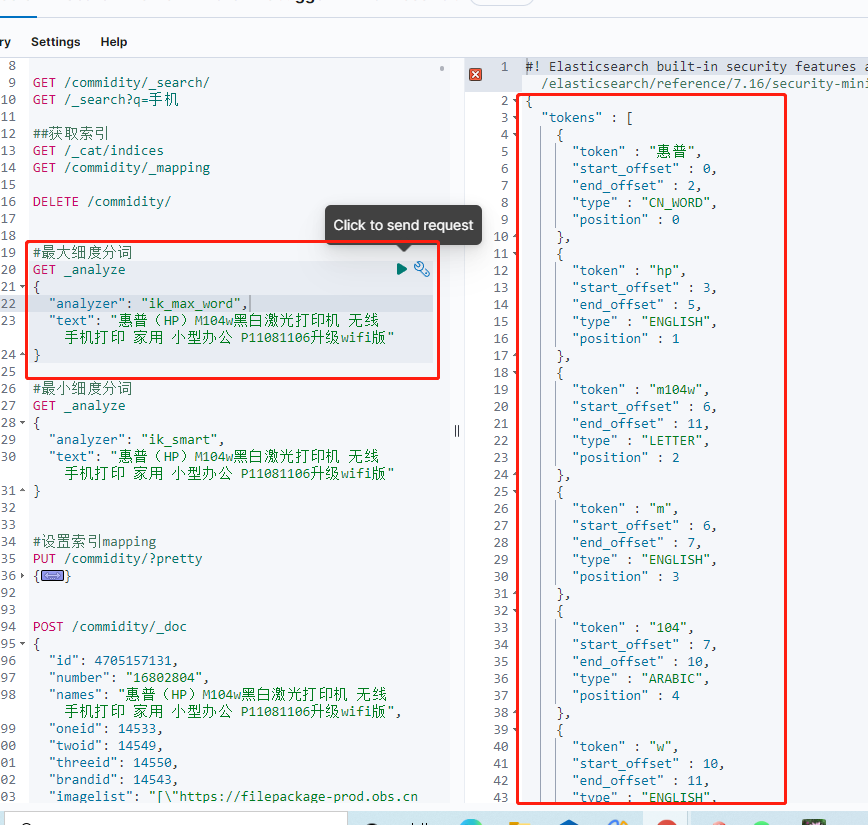Click the red X warning icon in output
The image size is (868, 825).
pyautogui.click(x=476, y=75)
